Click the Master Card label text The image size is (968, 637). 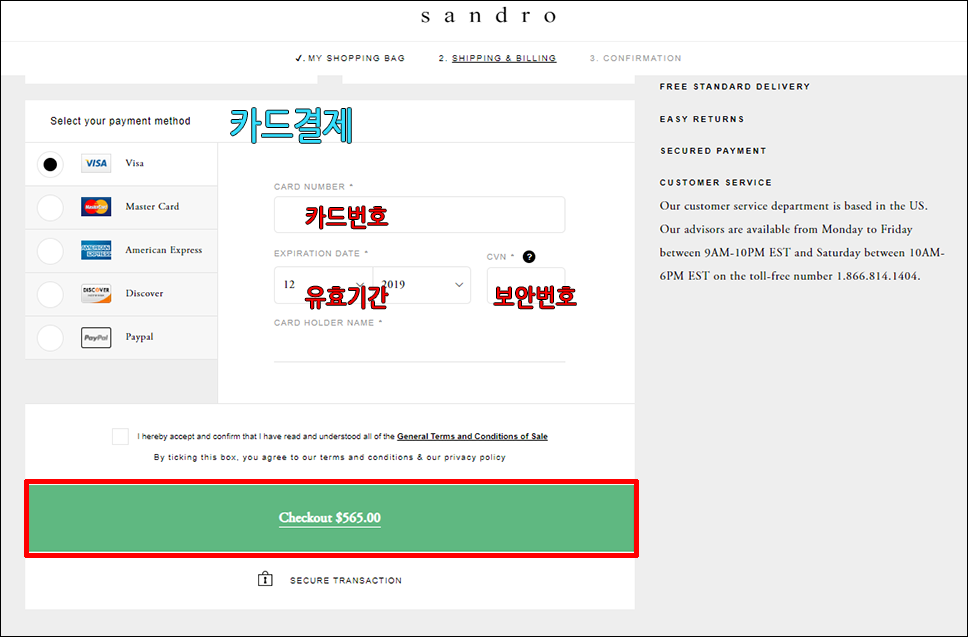point(152,206)
